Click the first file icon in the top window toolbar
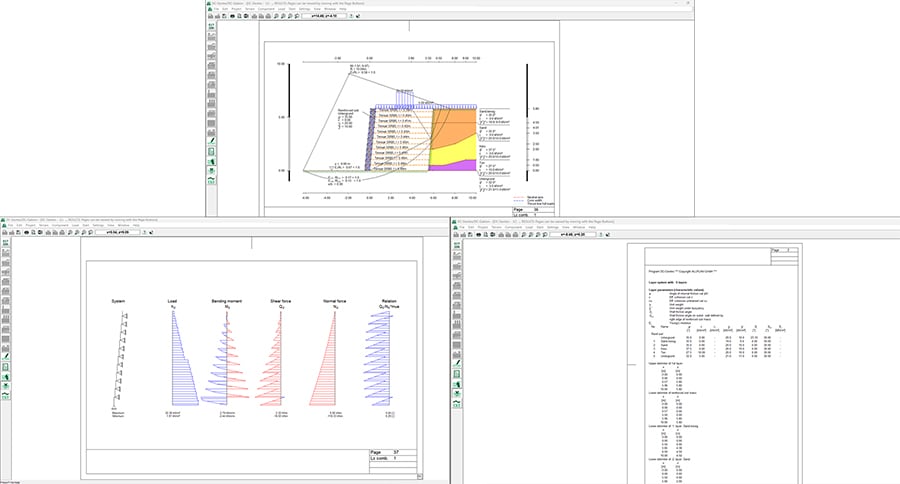 coord(210,16)
